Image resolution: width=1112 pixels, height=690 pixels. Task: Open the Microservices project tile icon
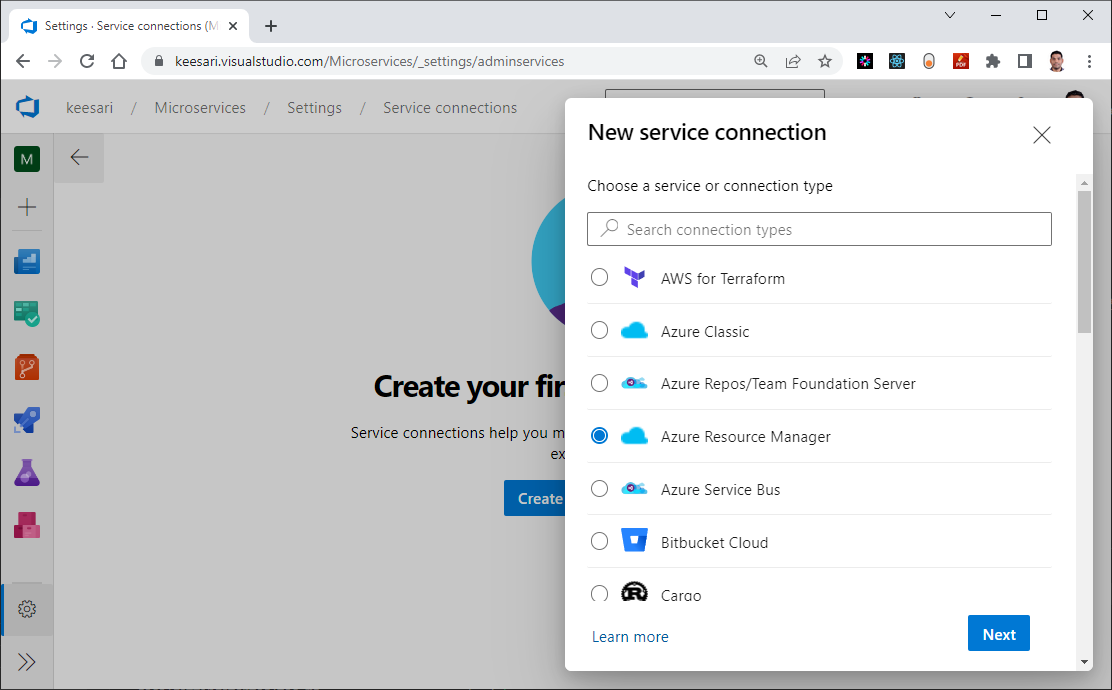[27, 159]
